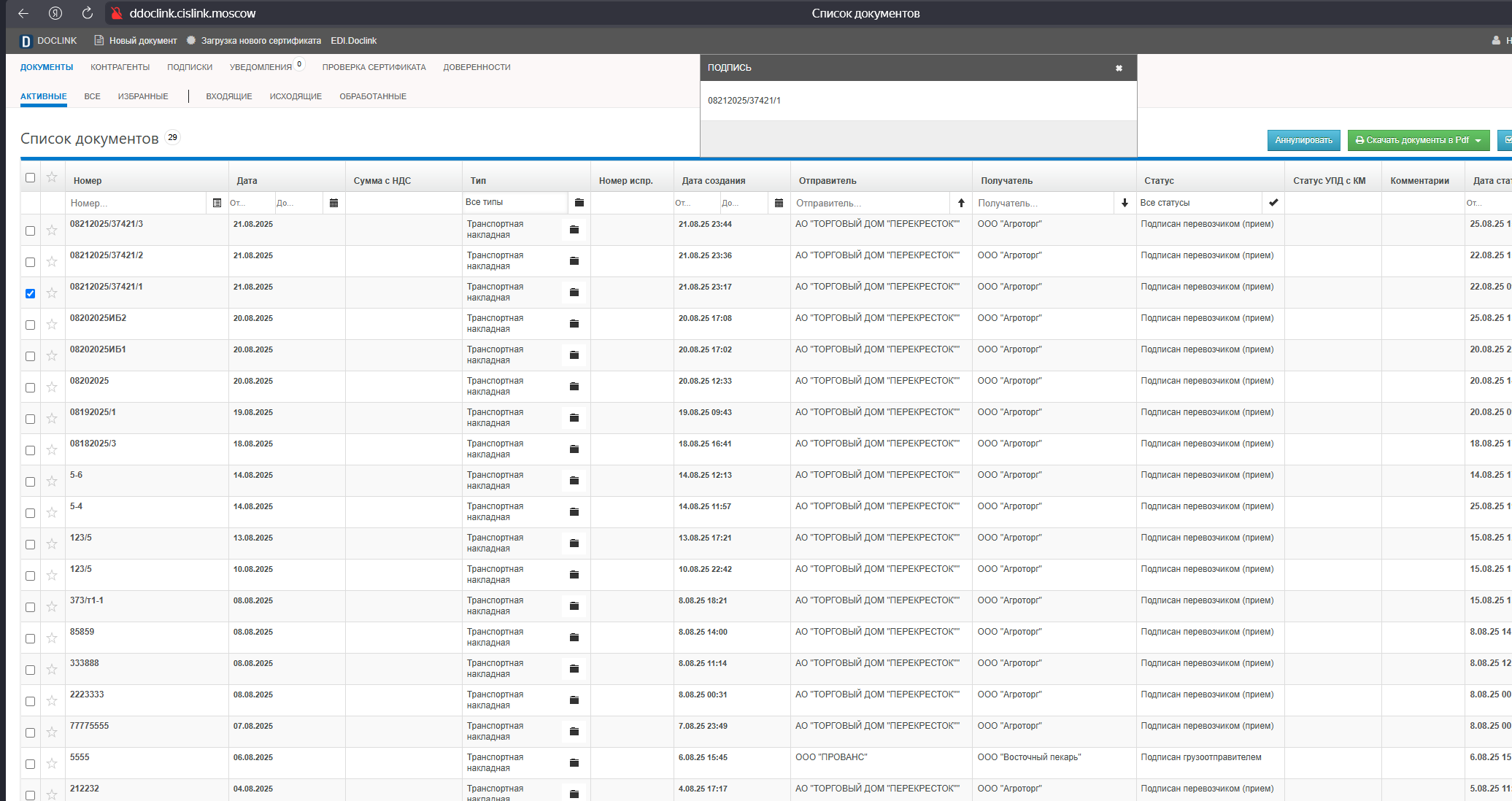Open folder icon for document 08202025ИБ2
Screen dimensions: 1512x801
[574, 324]
